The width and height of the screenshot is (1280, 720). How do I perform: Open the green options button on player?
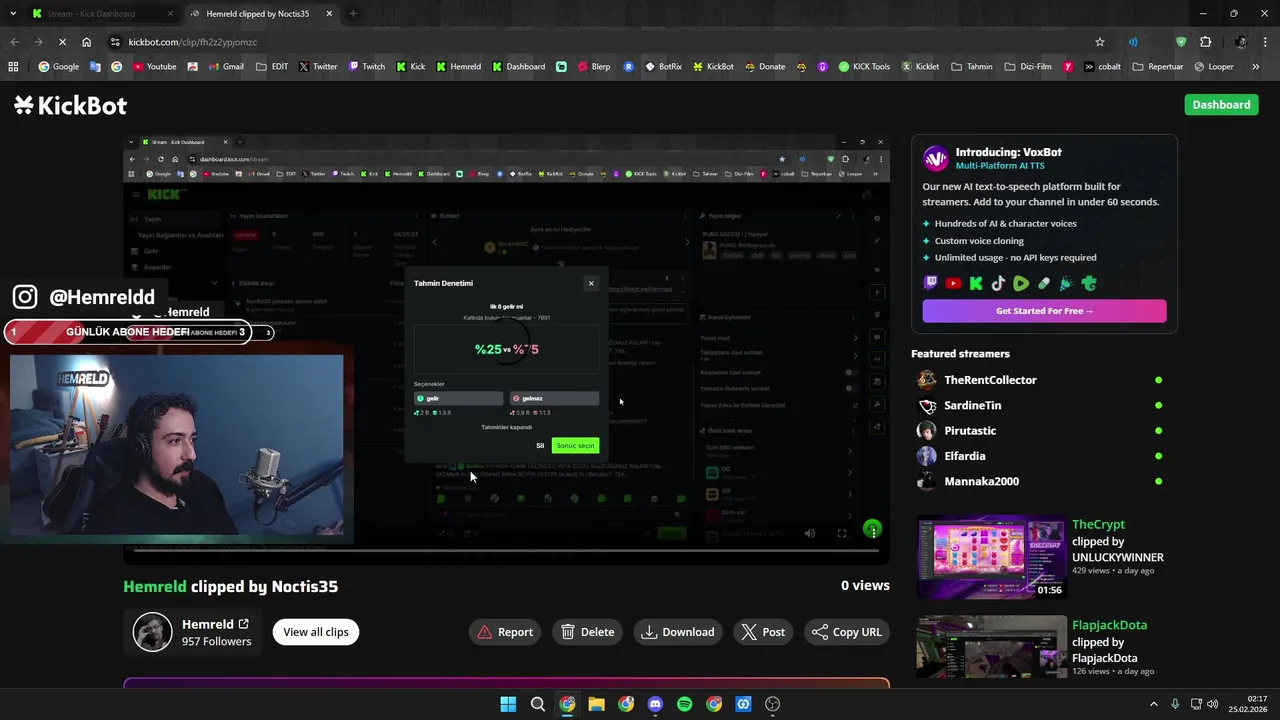[872, 529]
